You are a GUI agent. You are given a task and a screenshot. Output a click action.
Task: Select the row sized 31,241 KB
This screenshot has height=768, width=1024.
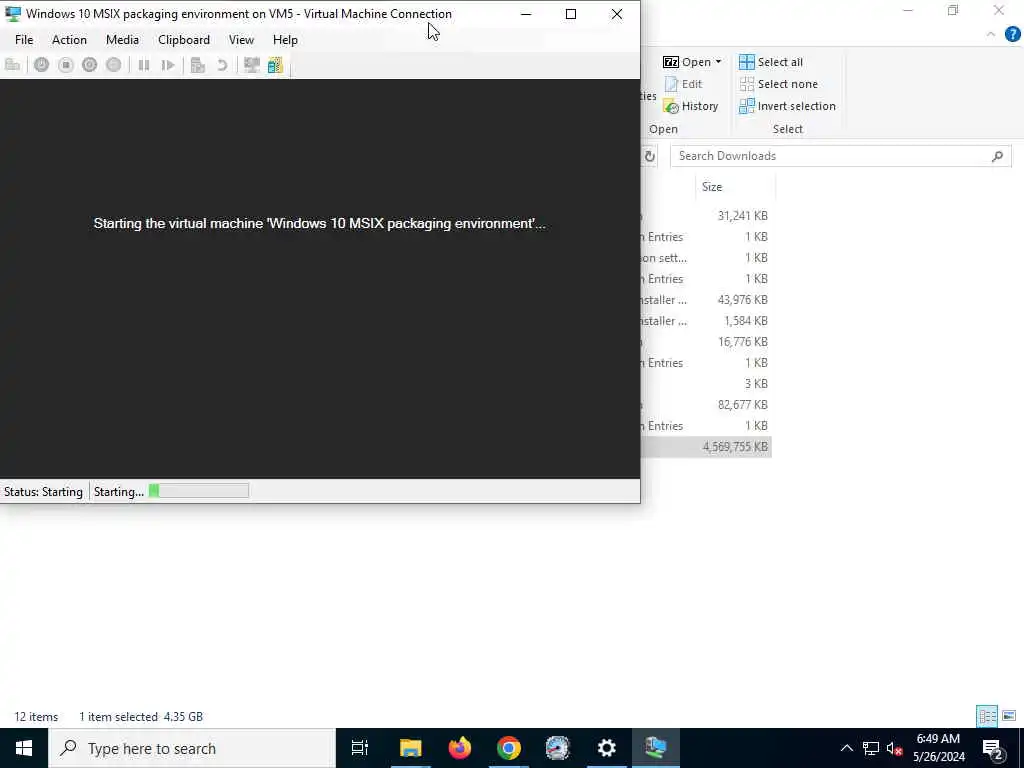point(705,216)
